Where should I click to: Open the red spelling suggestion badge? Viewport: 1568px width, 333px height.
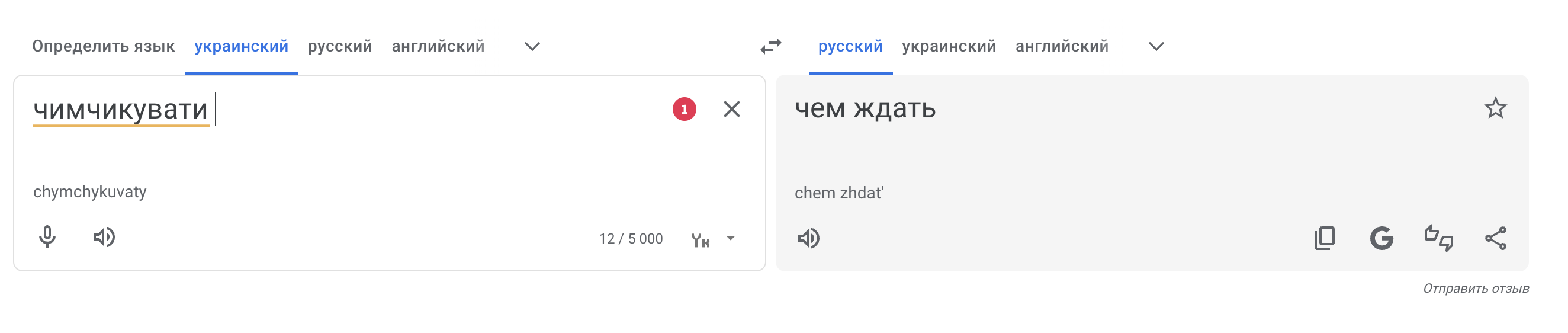coord(684,109)
